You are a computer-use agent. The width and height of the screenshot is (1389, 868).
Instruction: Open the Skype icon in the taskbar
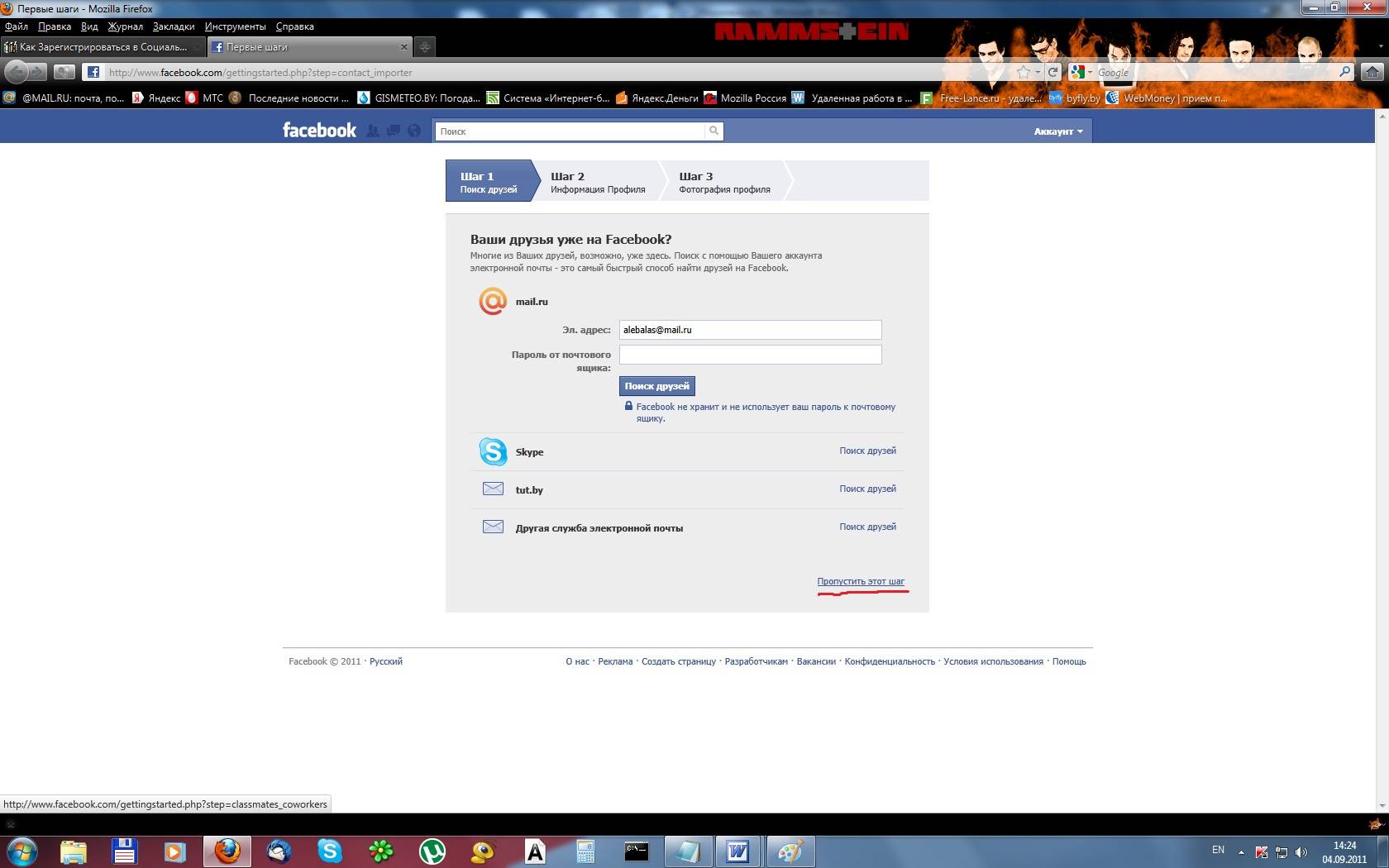(330, 851)
